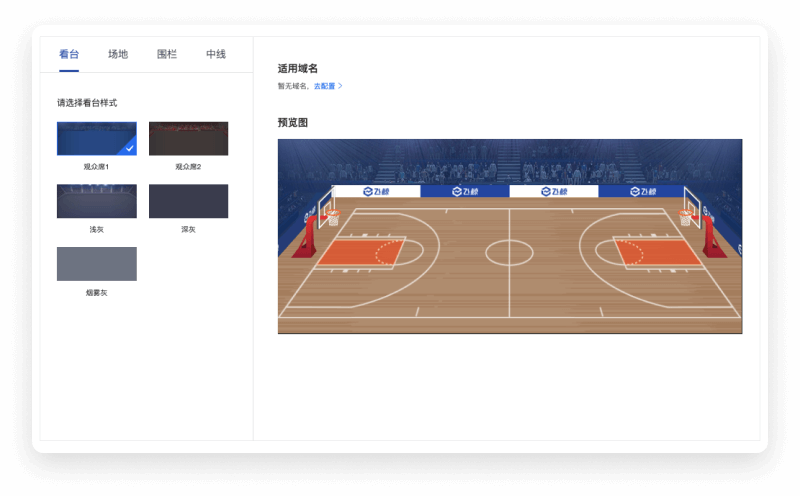Click the center circle of the court
The image size is (800, 496).
[x=509, y=252]
